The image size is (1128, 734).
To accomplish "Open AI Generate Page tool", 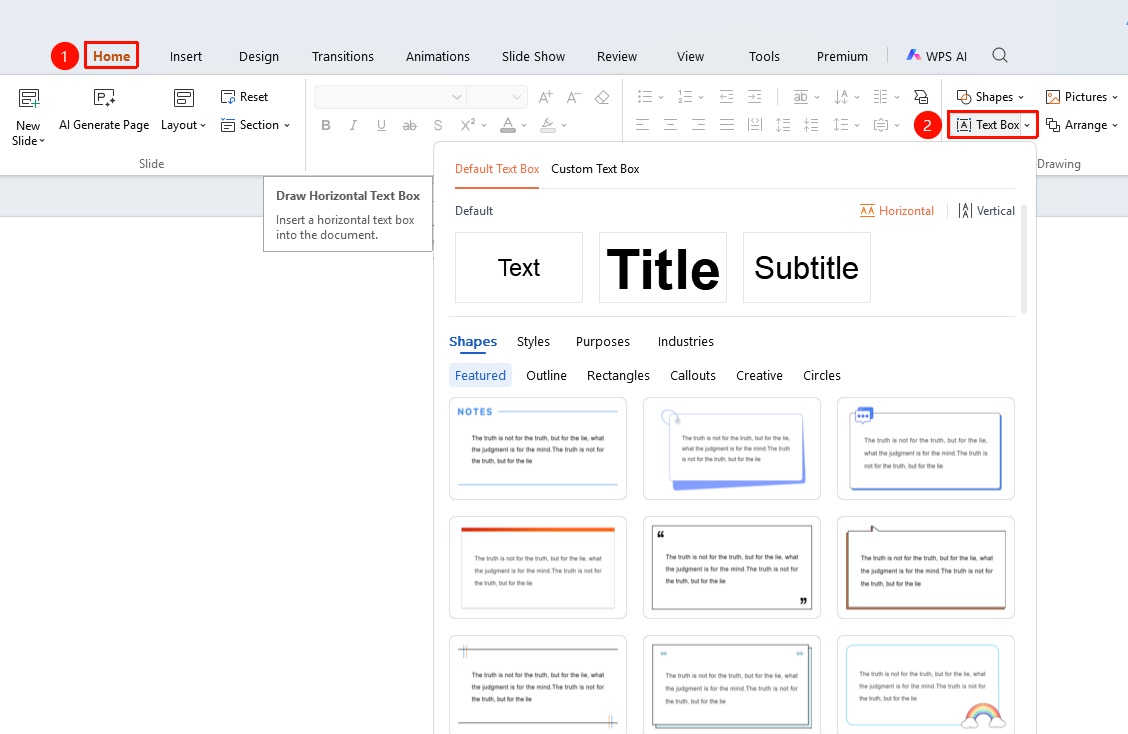I will coord(104,111).
